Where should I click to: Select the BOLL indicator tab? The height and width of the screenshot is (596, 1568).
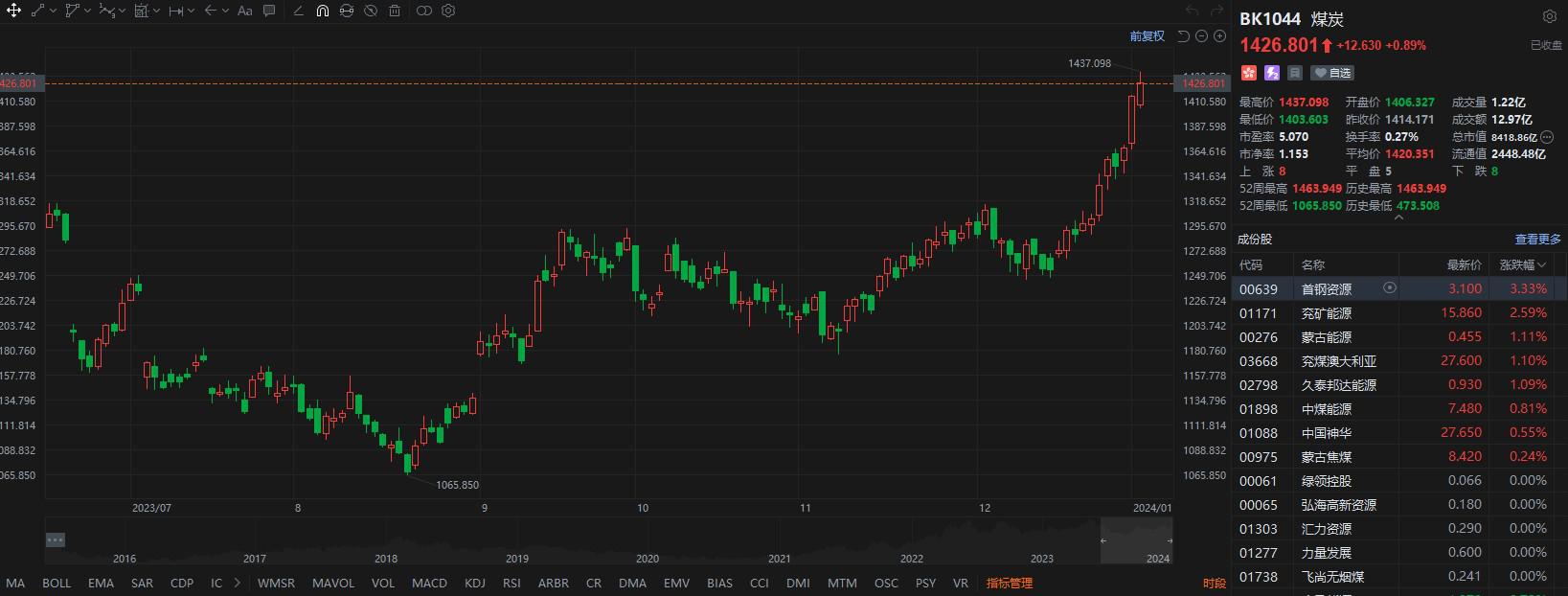pyautogui.click(x=57, y=583)
